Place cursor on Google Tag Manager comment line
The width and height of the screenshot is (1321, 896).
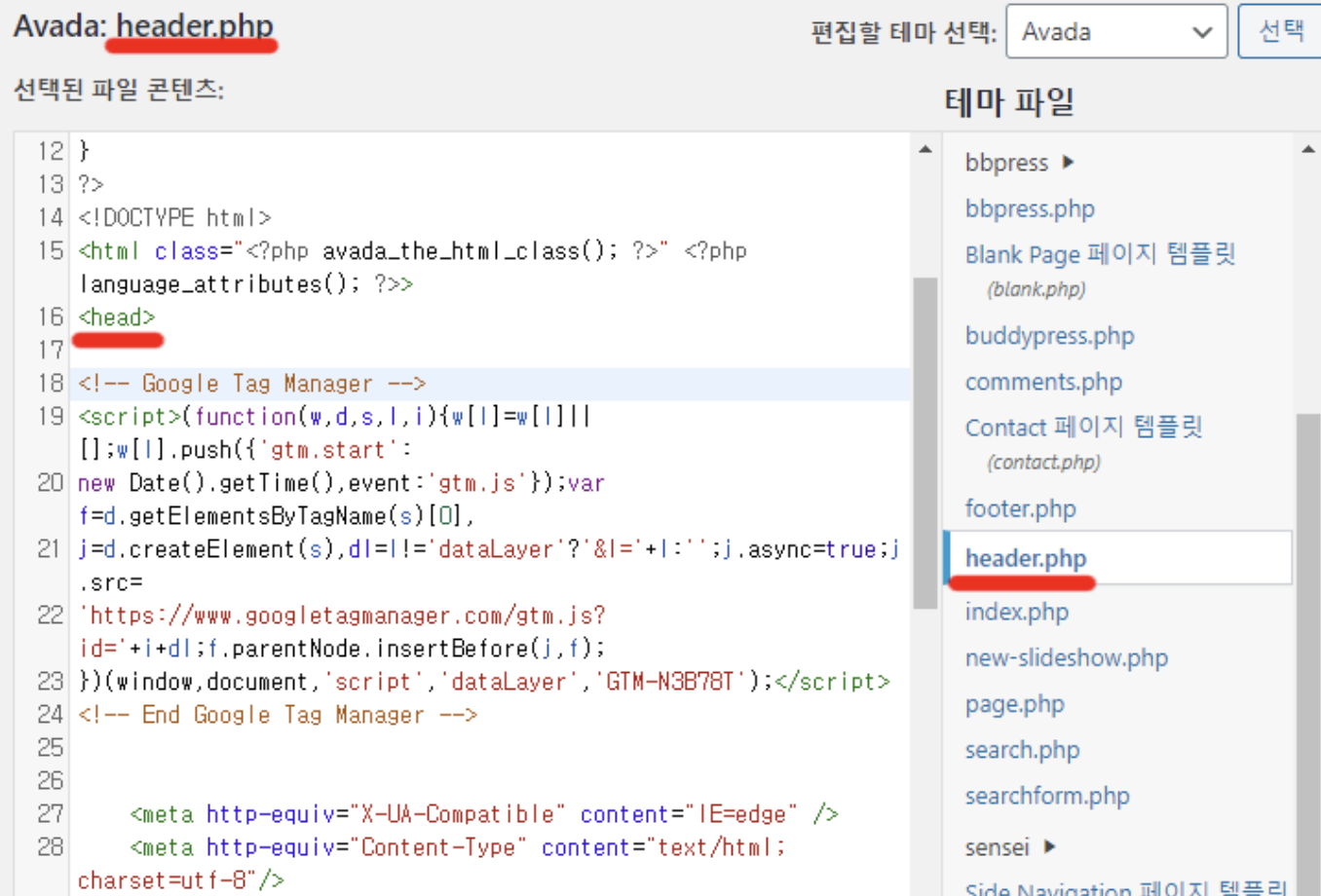(252, 384)
